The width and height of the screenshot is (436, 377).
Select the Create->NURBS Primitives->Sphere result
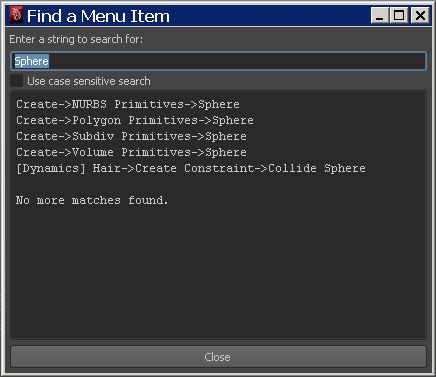[x=128, y=104]
